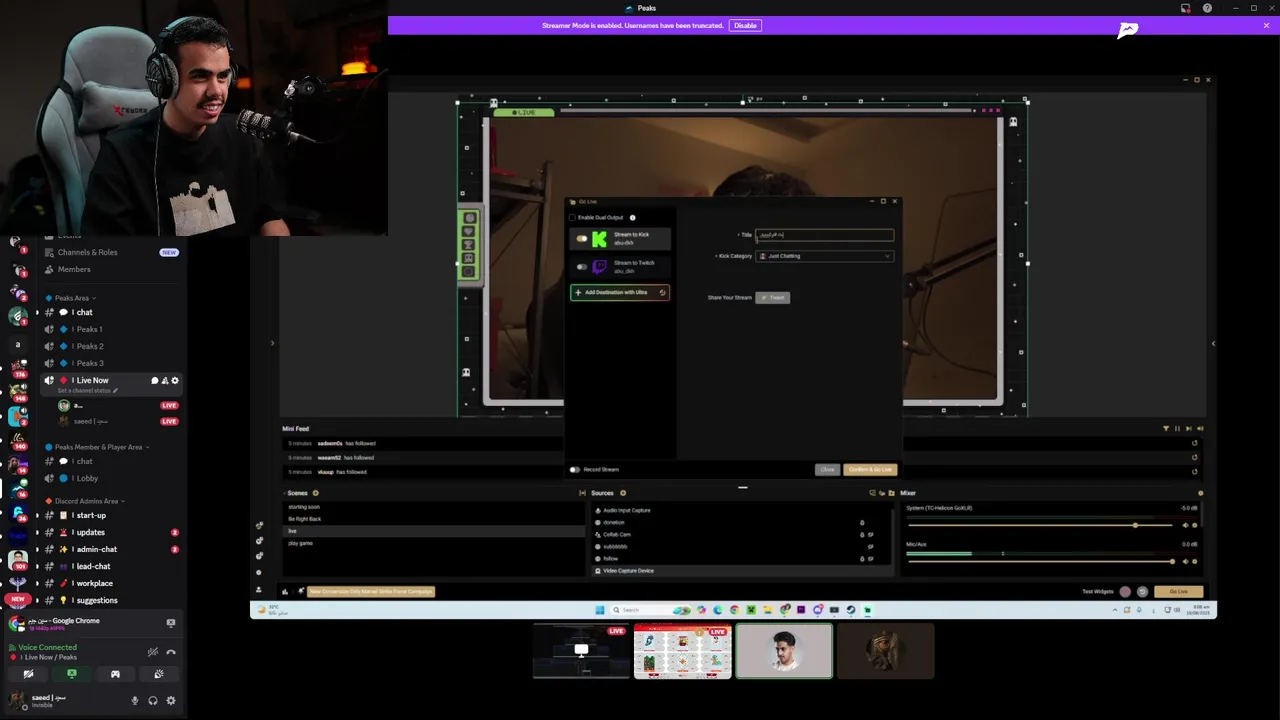
Task: Open the suggestions channel
Action: click(110, 600)
